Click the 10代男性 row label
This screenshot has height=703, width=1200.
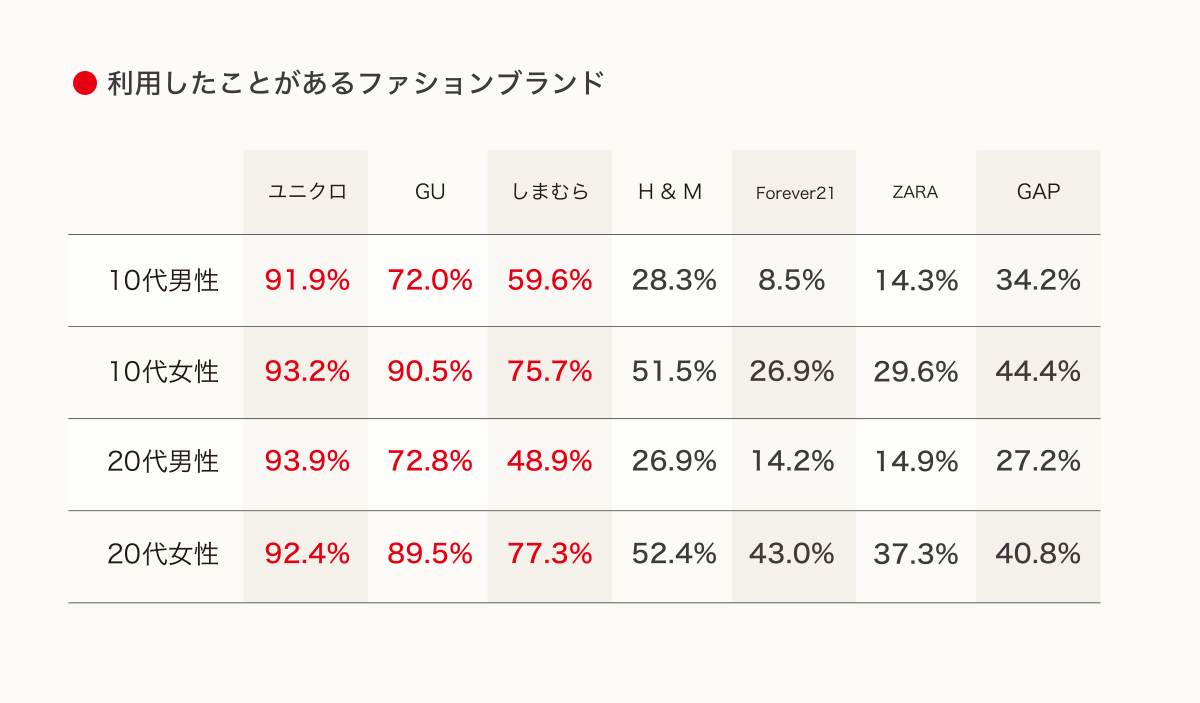click(163, 281)
